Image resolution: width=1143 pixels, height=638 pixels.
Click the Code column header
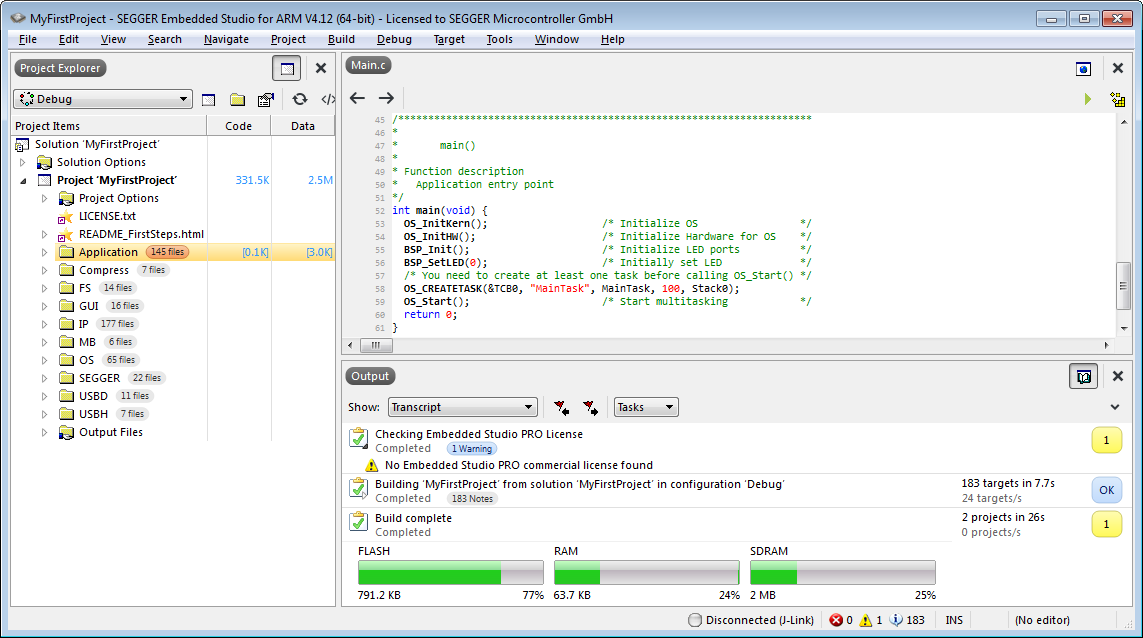[238, 126]
